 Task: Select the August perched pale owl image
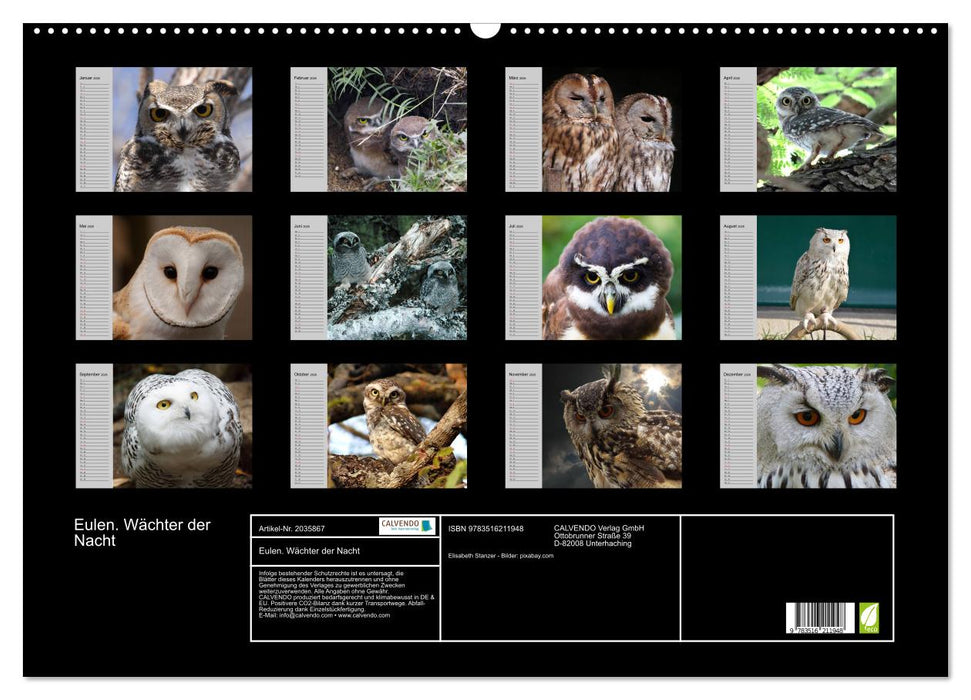tap(826, 277)
